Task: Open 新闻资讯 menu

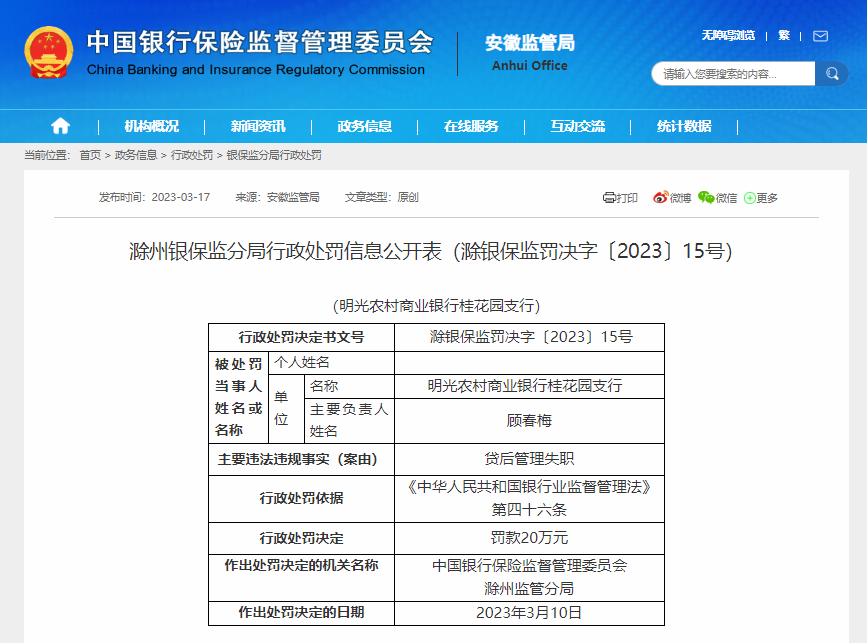Action: click(x=258, y=127)
